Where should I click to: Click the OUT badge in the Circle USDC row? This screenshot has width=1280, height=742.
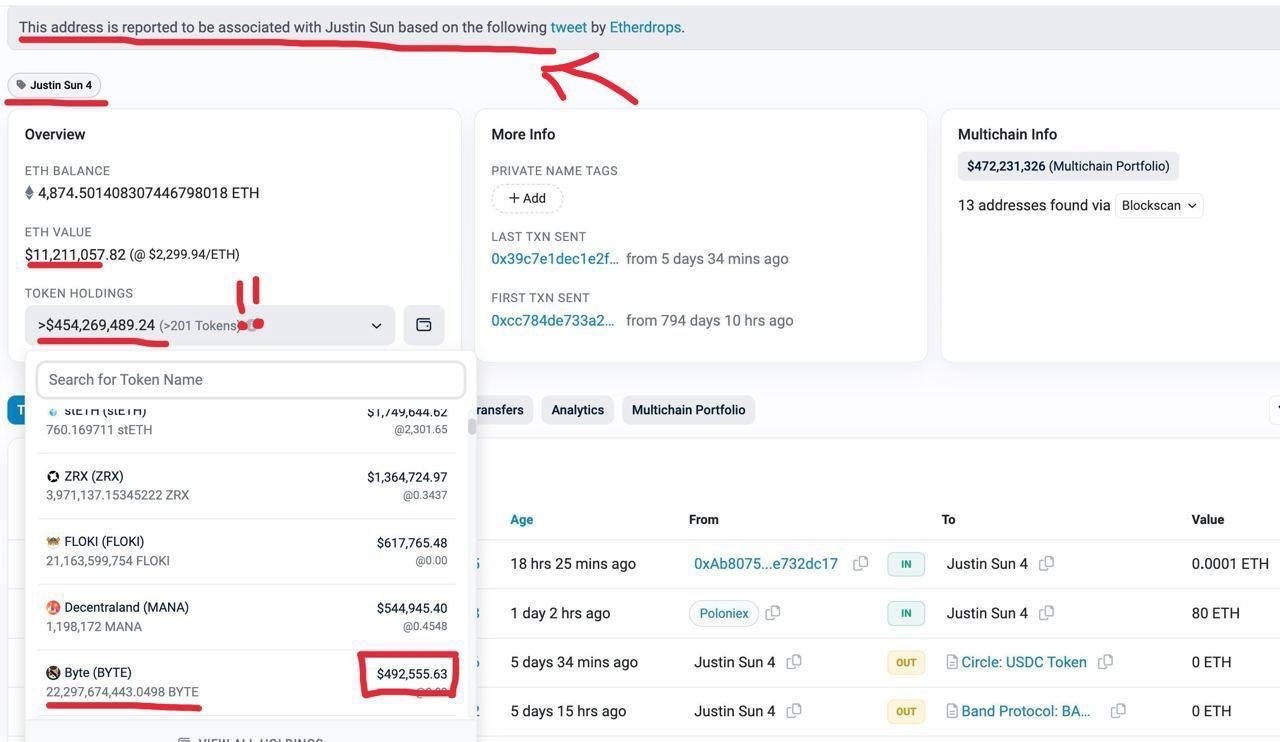(x=906, y=662)
